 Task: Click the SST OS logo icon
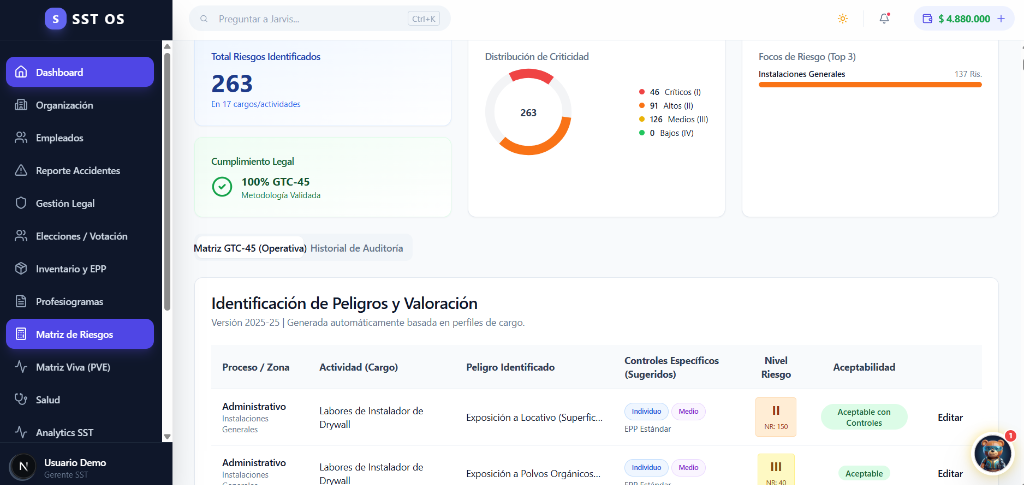(x=56, y=19)
